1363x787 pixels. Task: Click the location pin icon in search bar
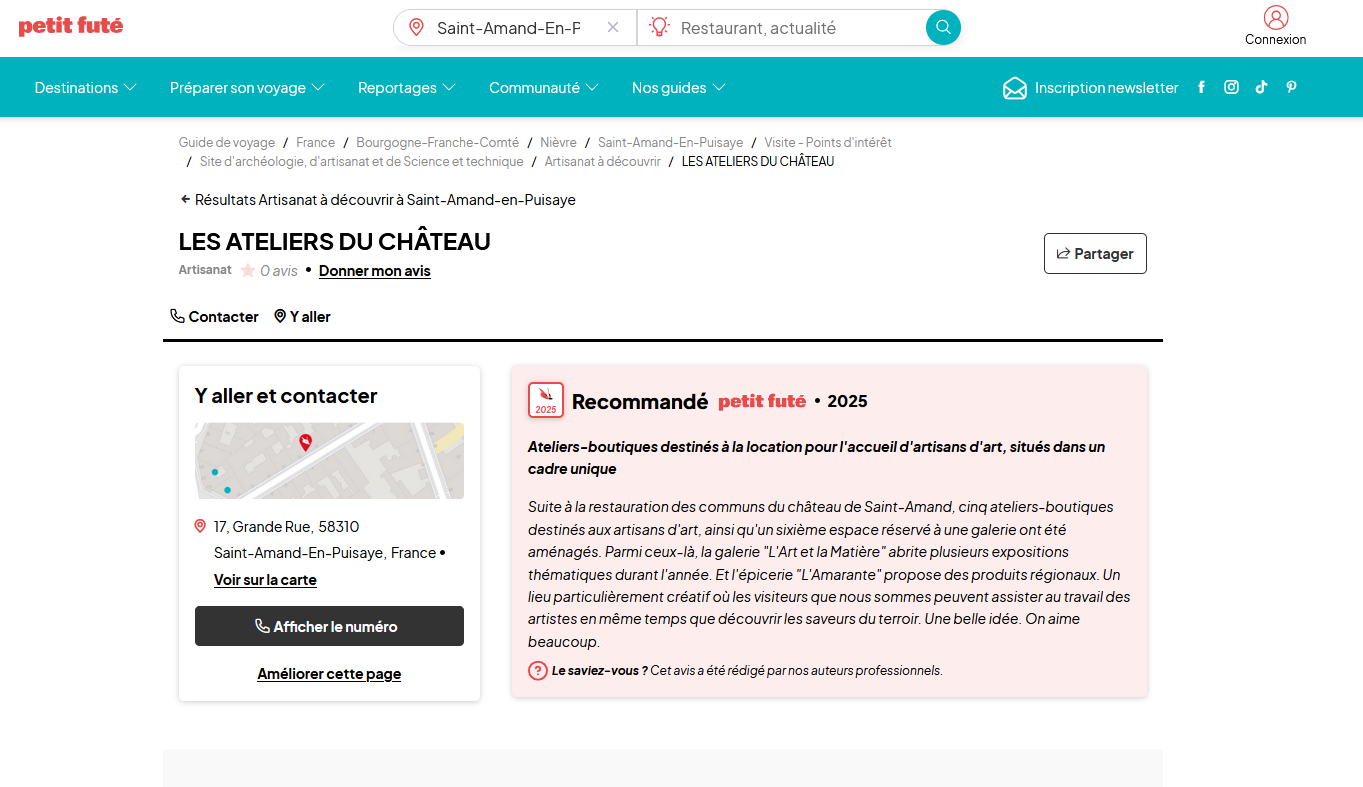(417, 27)
